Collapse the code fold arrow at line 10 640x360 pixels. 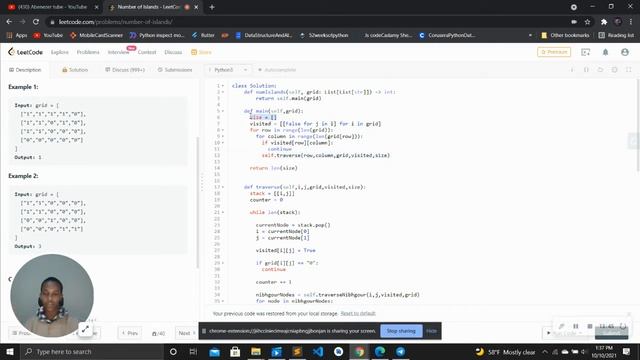(x=223, y=143)
